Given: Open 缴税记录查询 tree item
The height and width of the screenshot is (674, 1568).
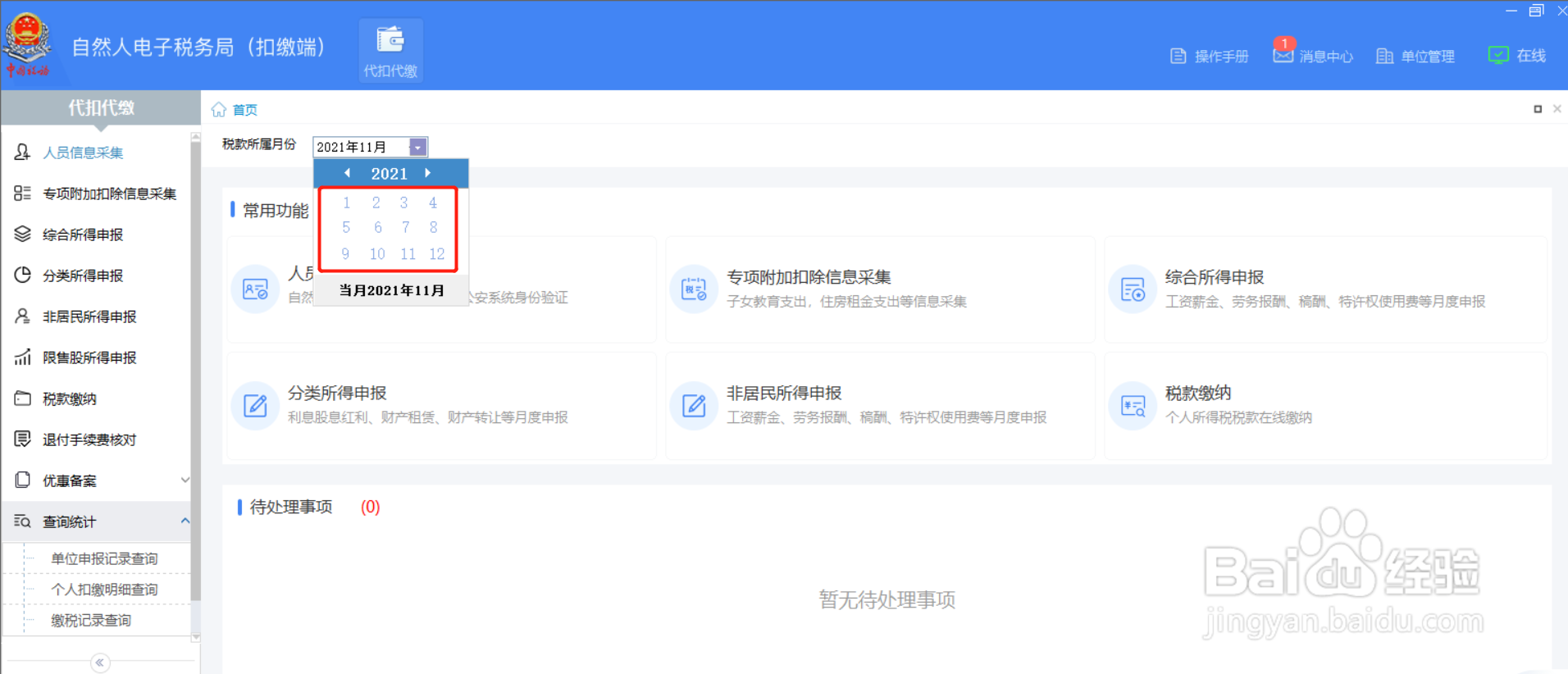Looking at the screenshot, I should 91,621.
